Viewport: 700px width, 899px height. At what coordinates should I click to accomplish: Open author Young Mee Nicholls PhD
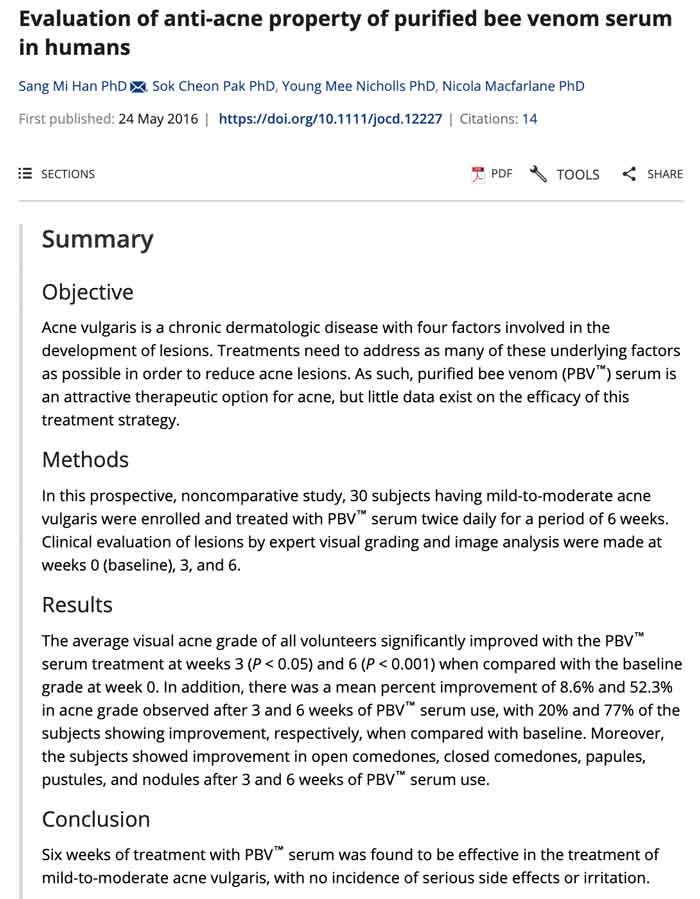(x=358, y=86)
